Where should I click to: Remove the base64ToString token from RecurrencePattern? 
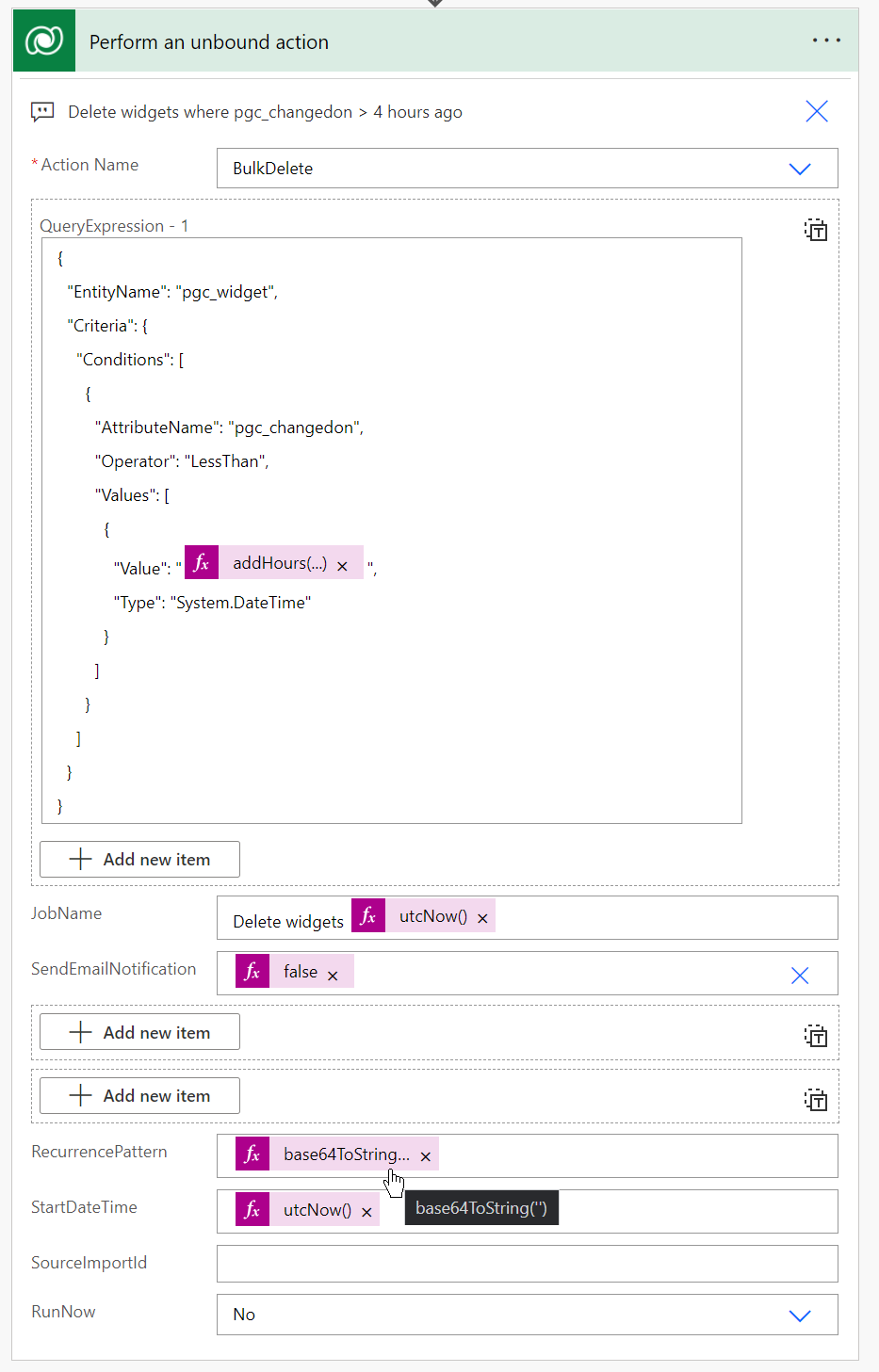coord(426,1154)
